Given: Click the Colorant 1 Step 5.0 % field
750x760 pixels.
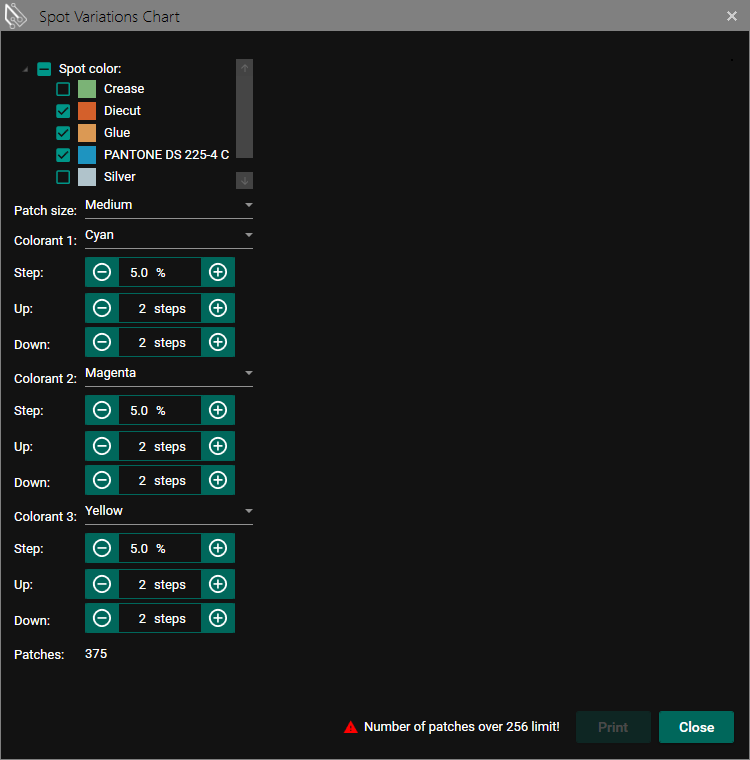Looking at the screenshot, I should (160, 272).
